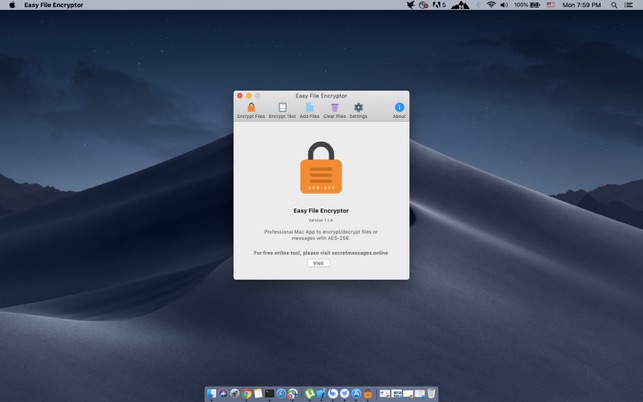Open Notification Center list icon
The image size is (643, 402).
[x=628, y=5]
